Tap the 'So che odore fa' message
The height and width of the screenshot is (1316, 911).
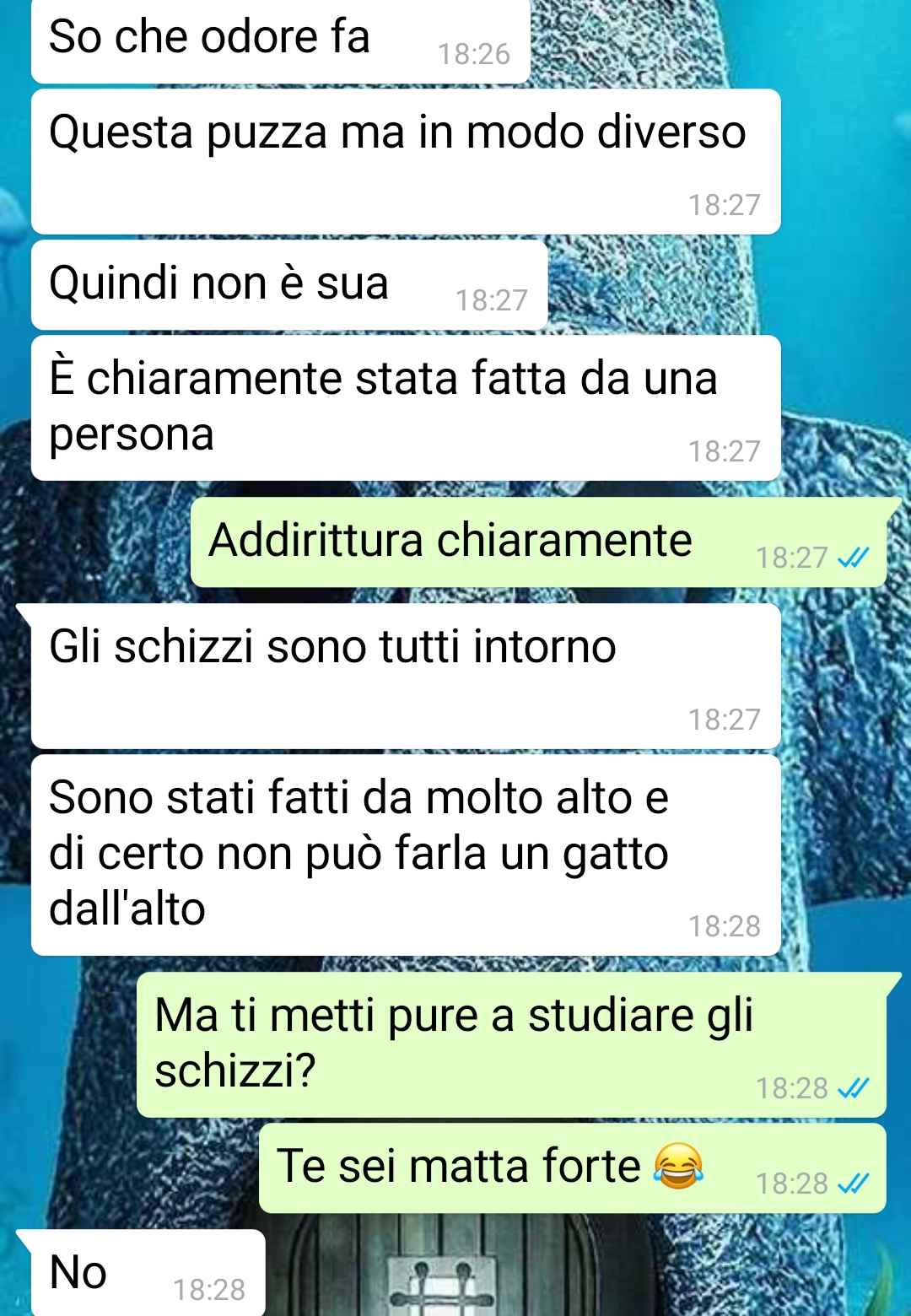click(x=280, y=41)
